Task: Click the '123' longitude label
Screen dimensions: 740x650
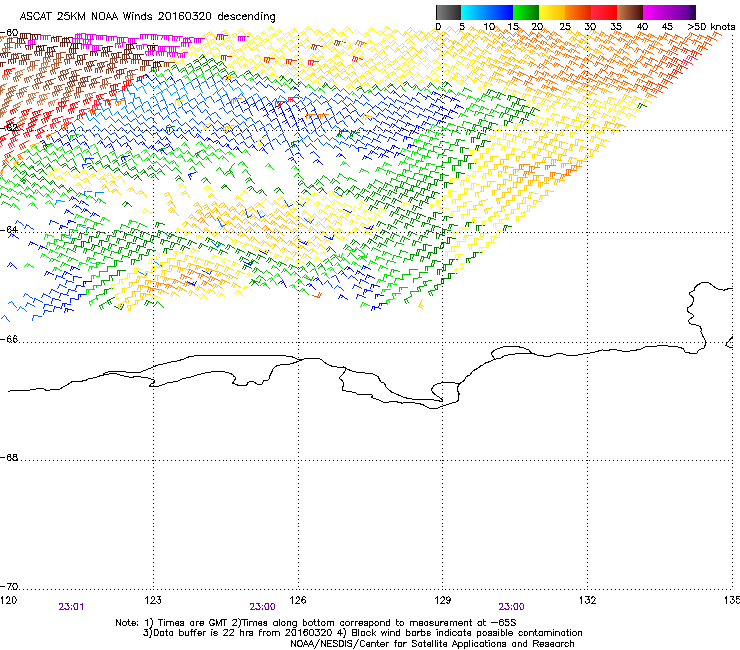Action: [x=153, y=600]
